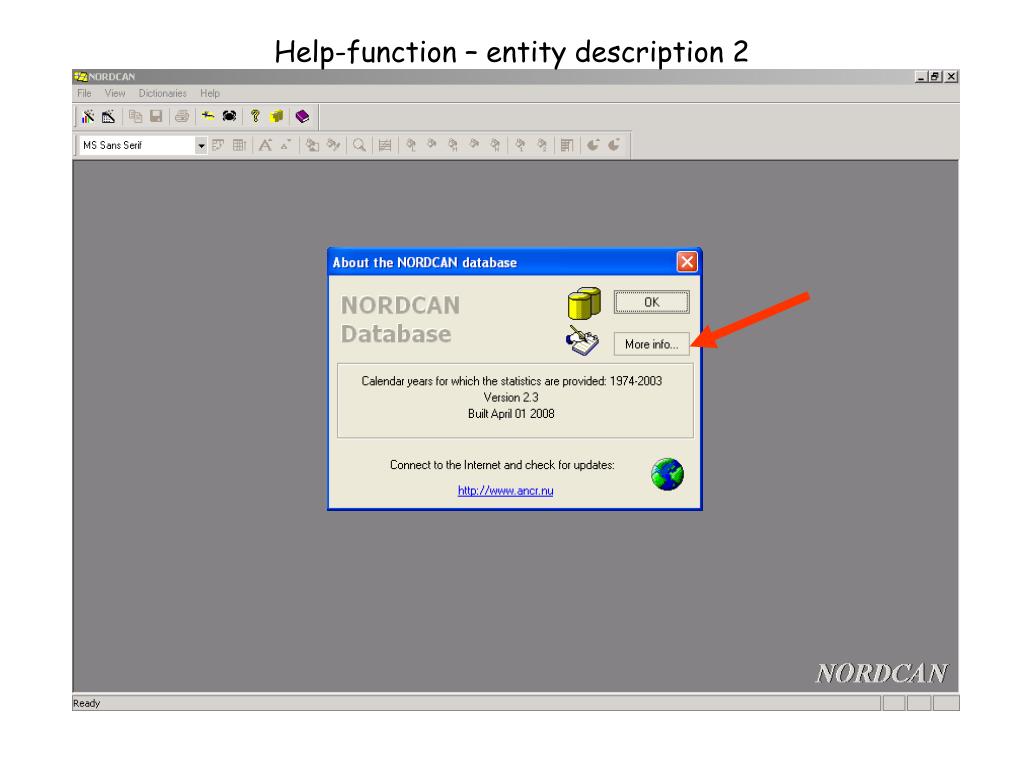Click the Copy icon in the top toolbar
The height and width of the screenshot is (768, 1024).
(x=135, y=117)
